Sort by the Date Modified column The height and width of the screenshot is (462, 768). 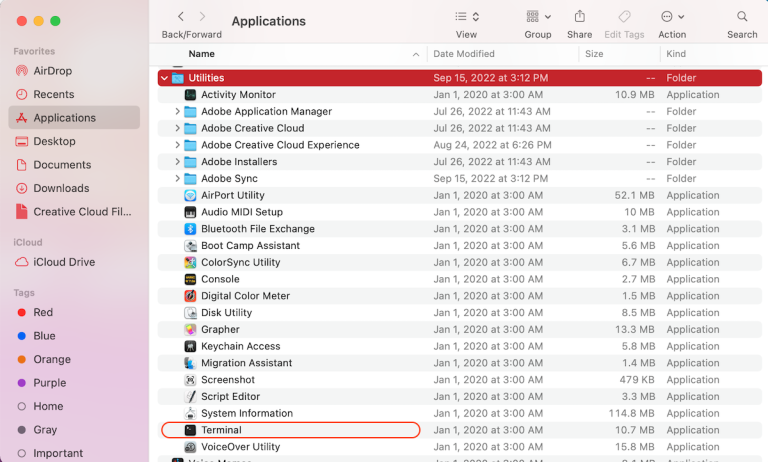464,54
